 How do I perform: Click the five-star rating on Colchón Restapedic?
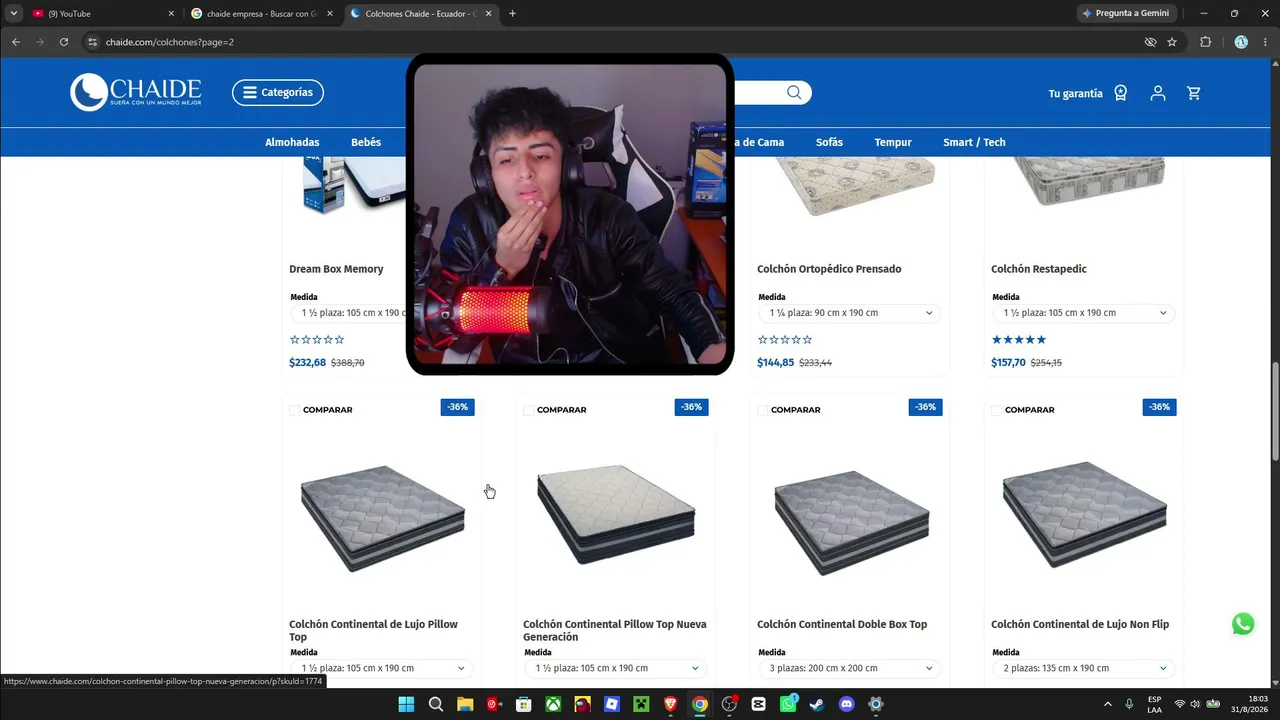1019,340
